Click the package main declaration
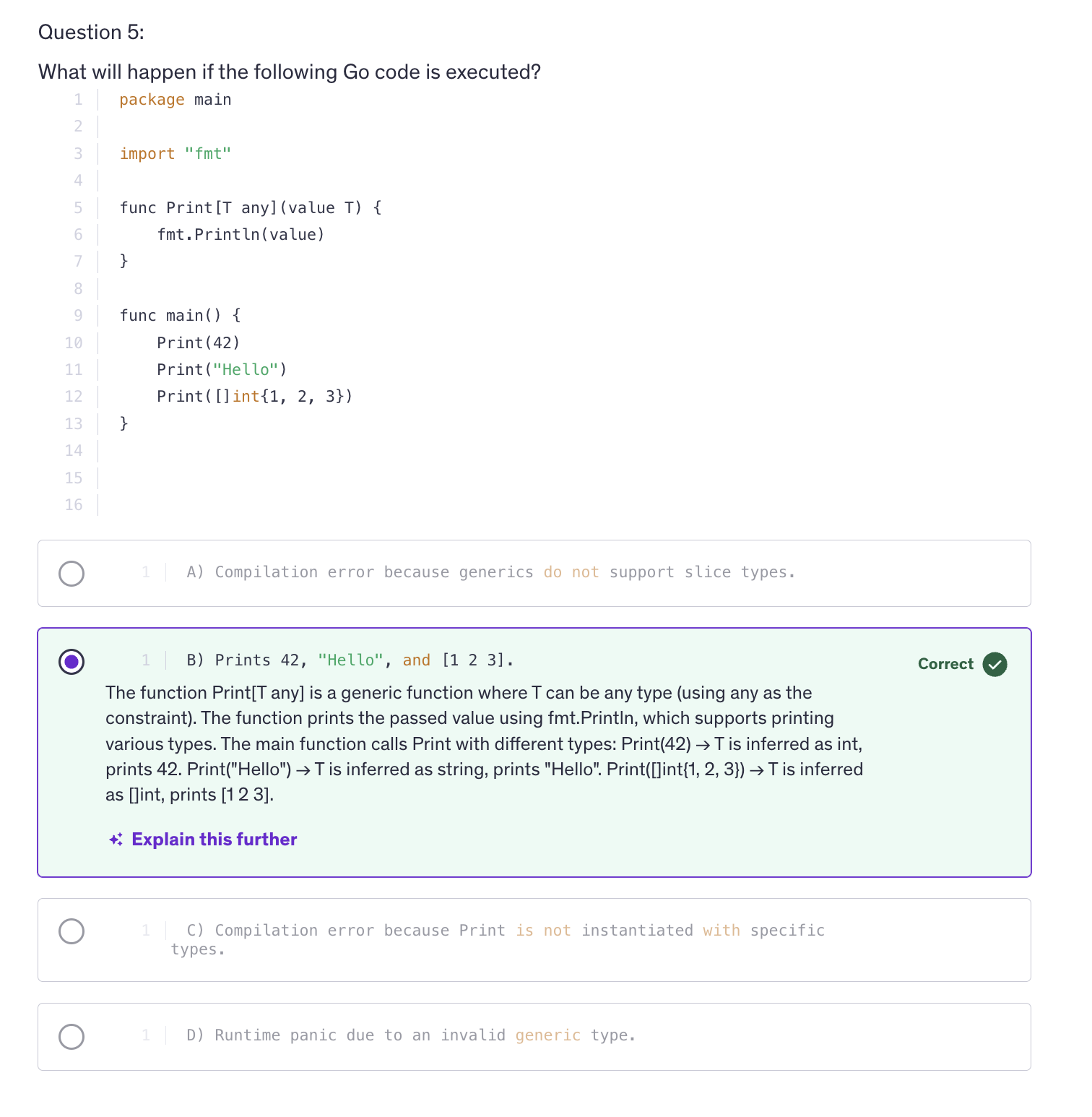 click(175, 99)
